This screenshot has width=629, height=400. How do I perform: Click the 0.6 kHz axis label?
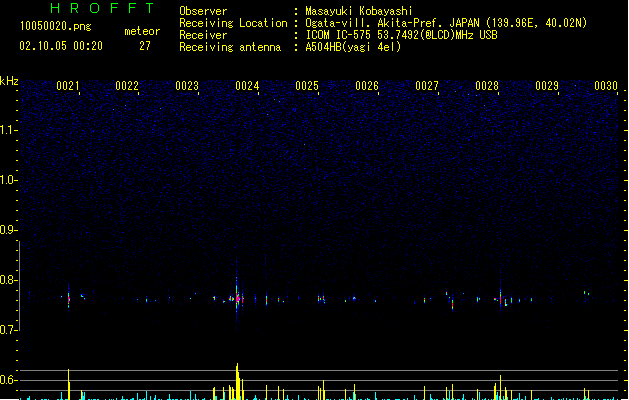pyautogui.click(x=8, y=380)
